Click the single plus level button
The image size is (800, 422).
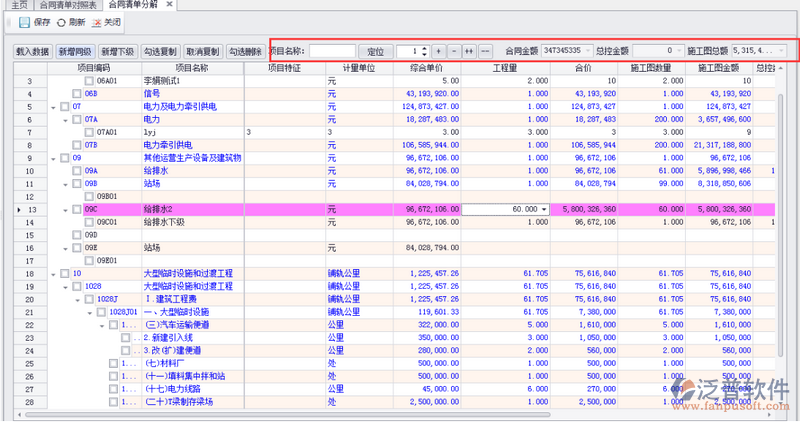point(438,50)
